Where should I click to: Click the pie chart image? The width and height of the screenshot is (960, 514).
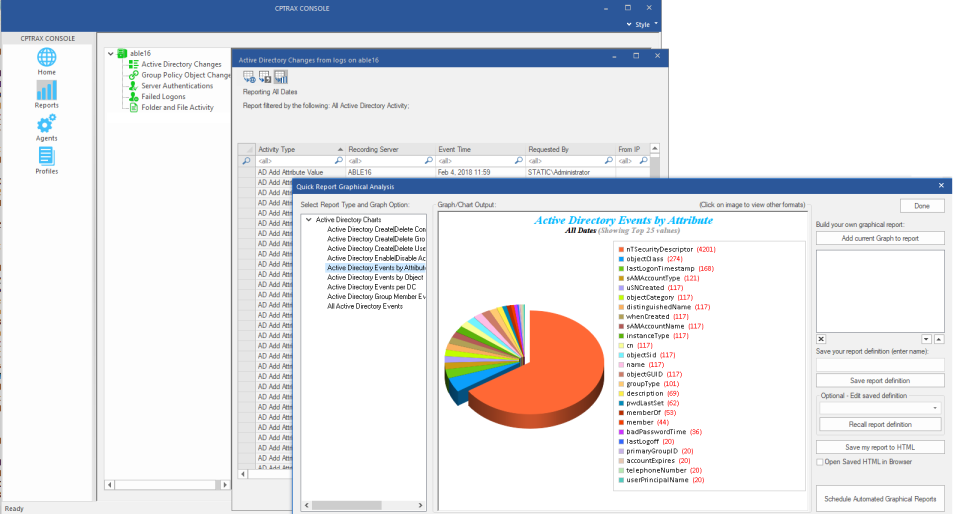524,366
